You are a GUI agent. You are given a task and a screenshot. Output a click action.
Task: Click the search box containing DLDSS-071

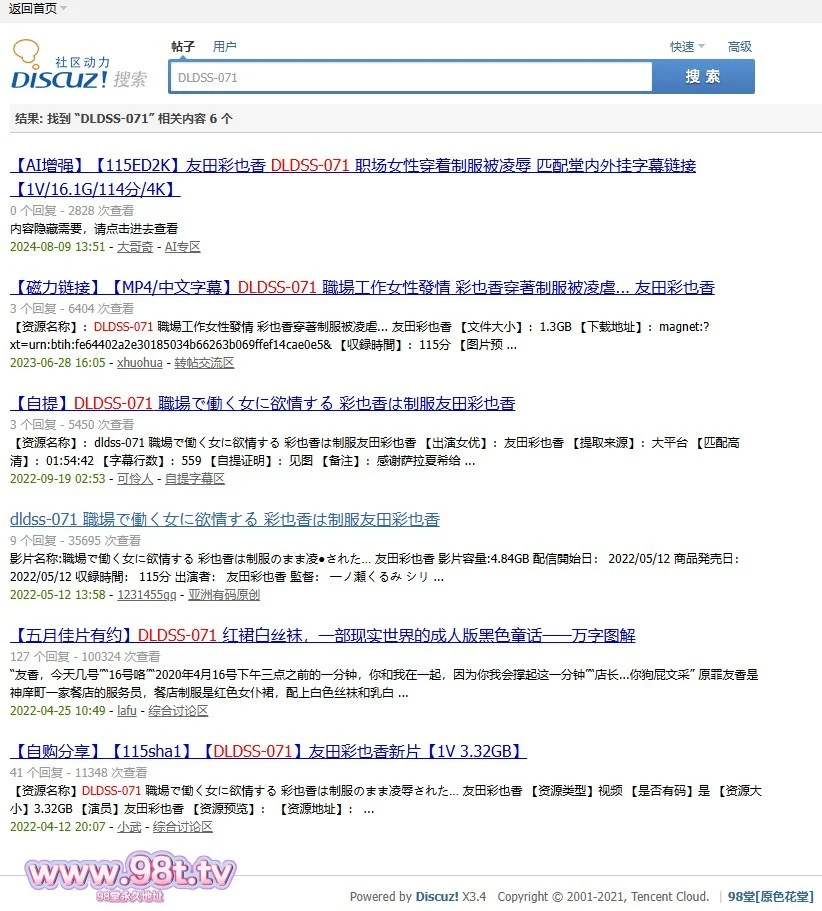(410, 77)
